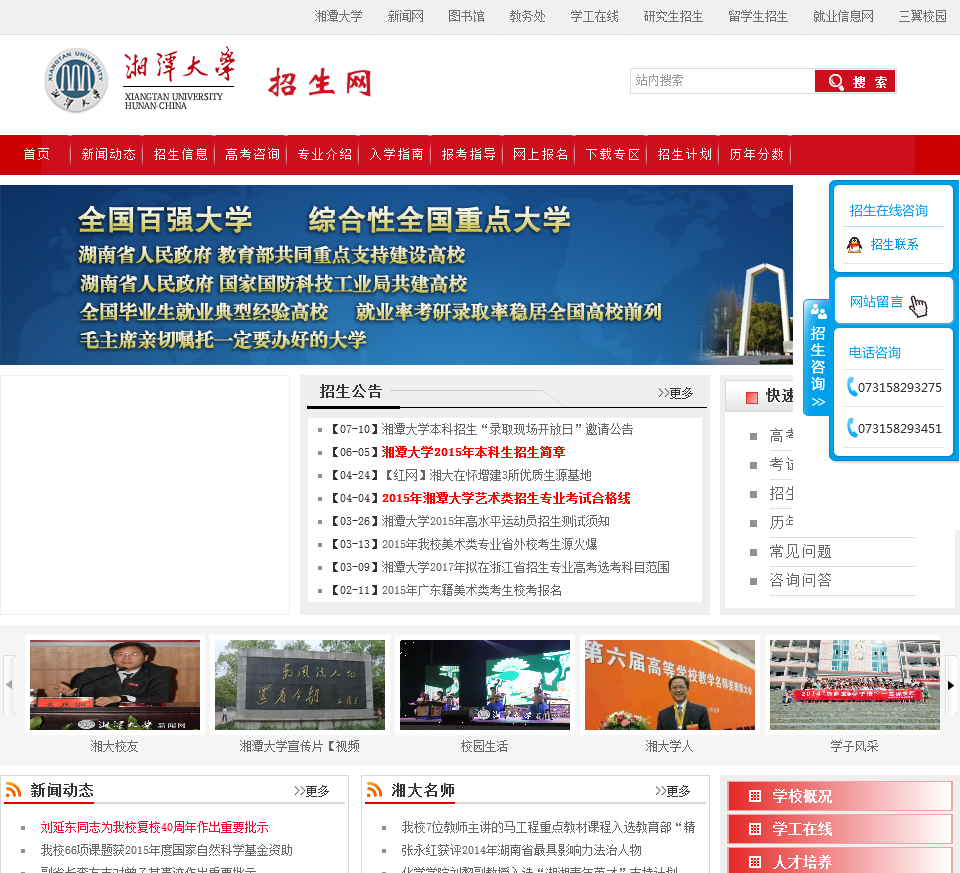Open 下载专区 in the navigation bar
The height and width of the screenshot is (873, 960).
point(612,154)
